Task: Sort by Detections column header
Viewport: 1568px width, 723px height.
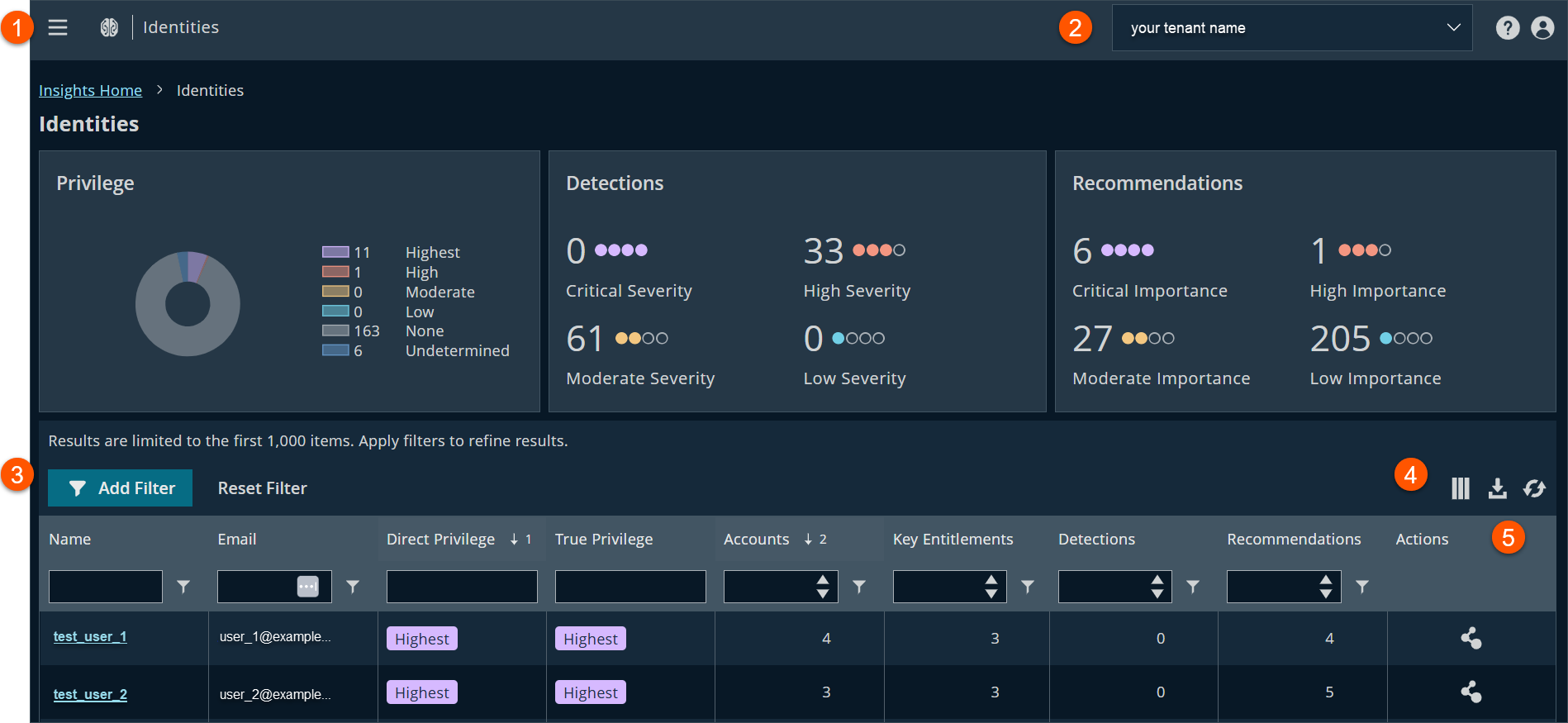Action: (x=1097, y=540)
